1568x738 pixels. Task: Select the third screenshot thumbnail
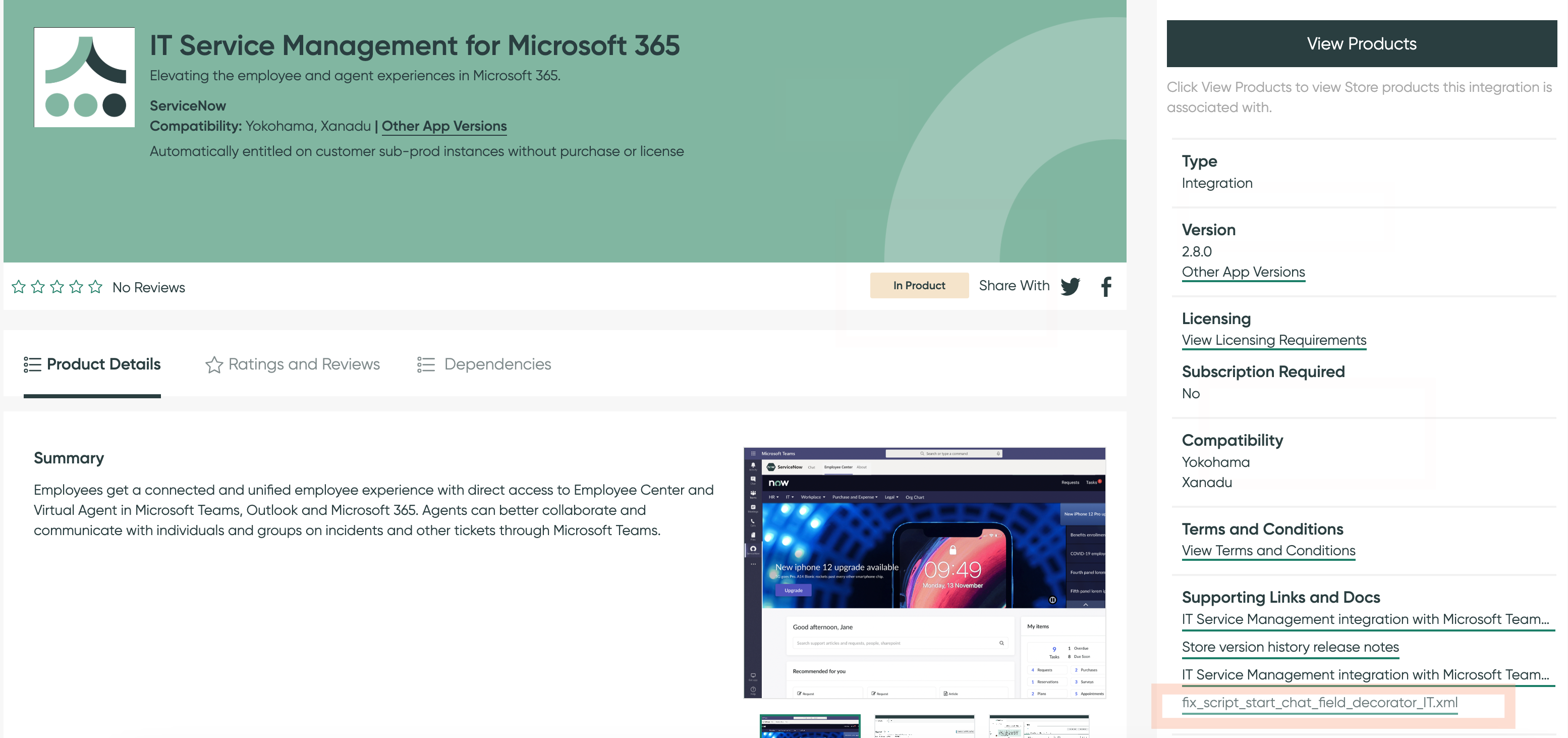(1039, 726)
